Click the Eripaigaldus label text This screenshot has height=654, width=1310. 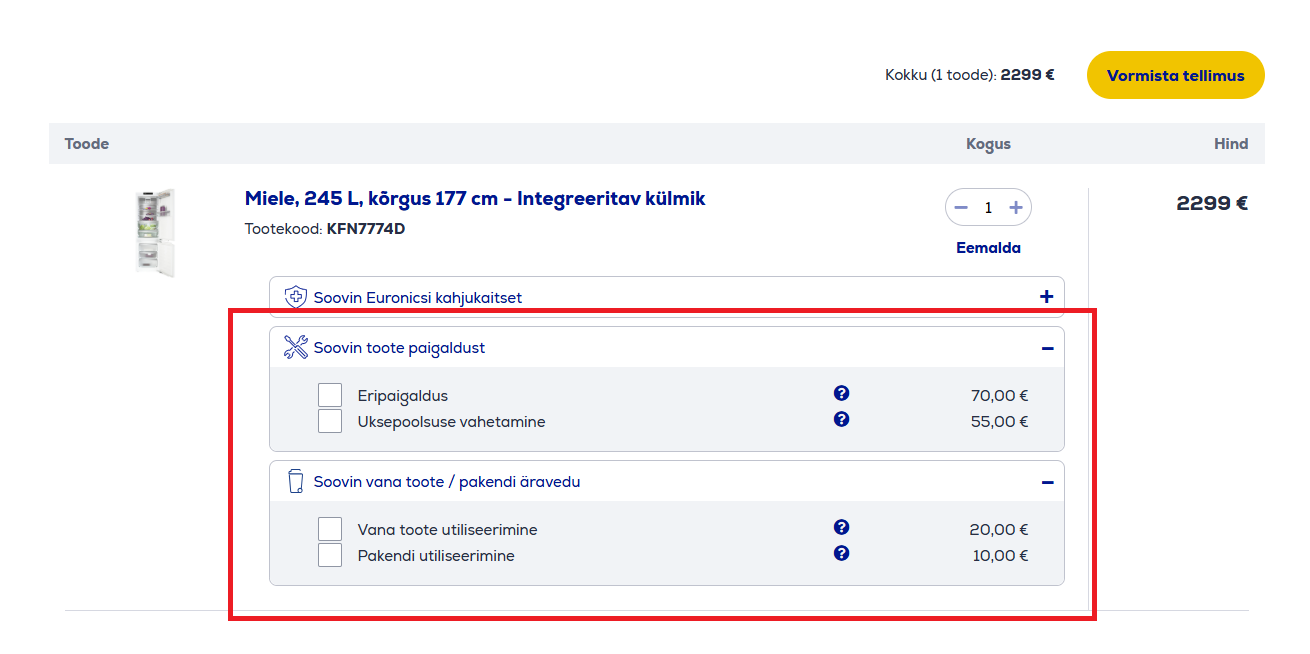tap(403, 396)
